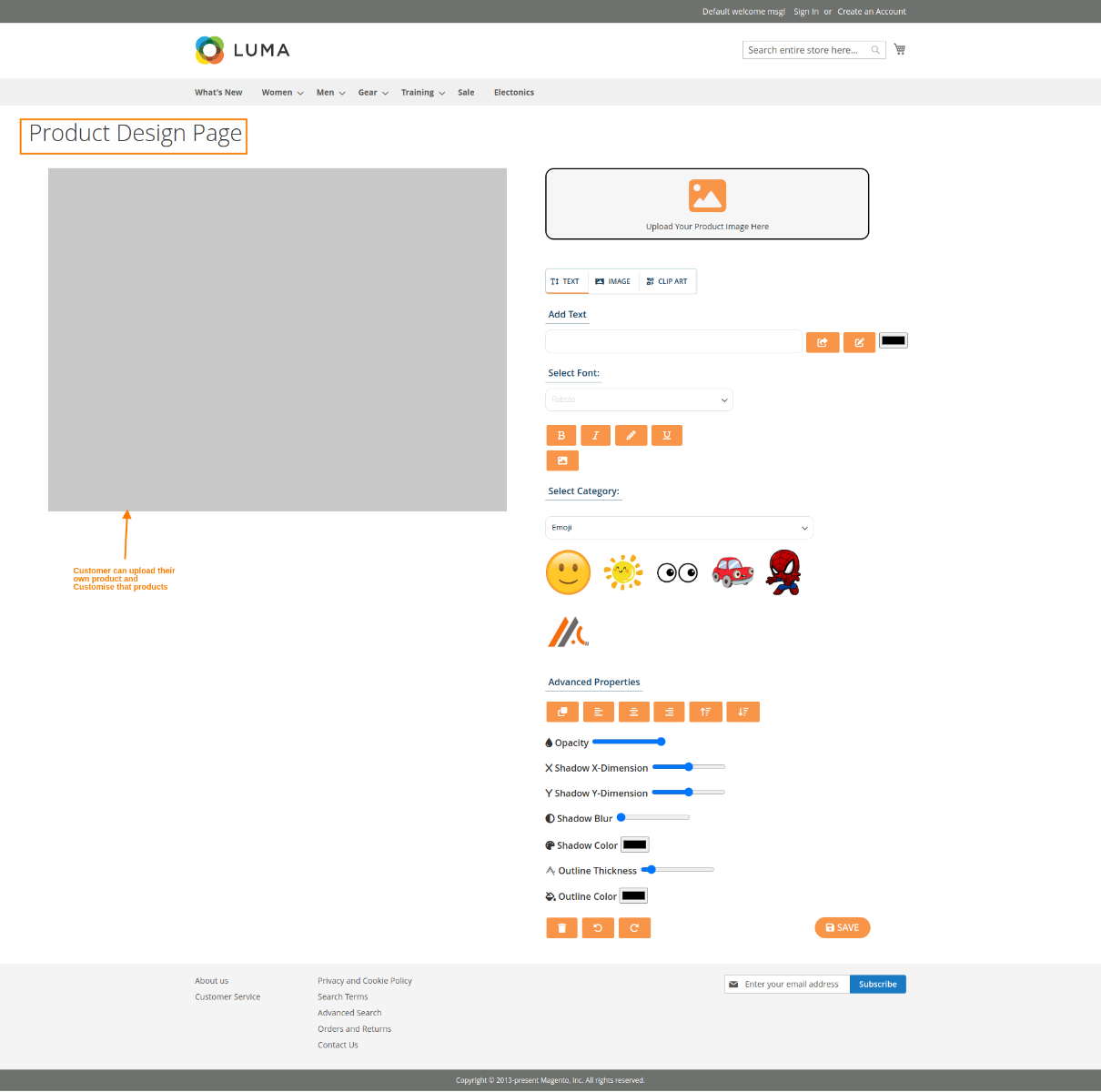
Task: Switch to the IMAGE tab
Action: tap(612, 281)
